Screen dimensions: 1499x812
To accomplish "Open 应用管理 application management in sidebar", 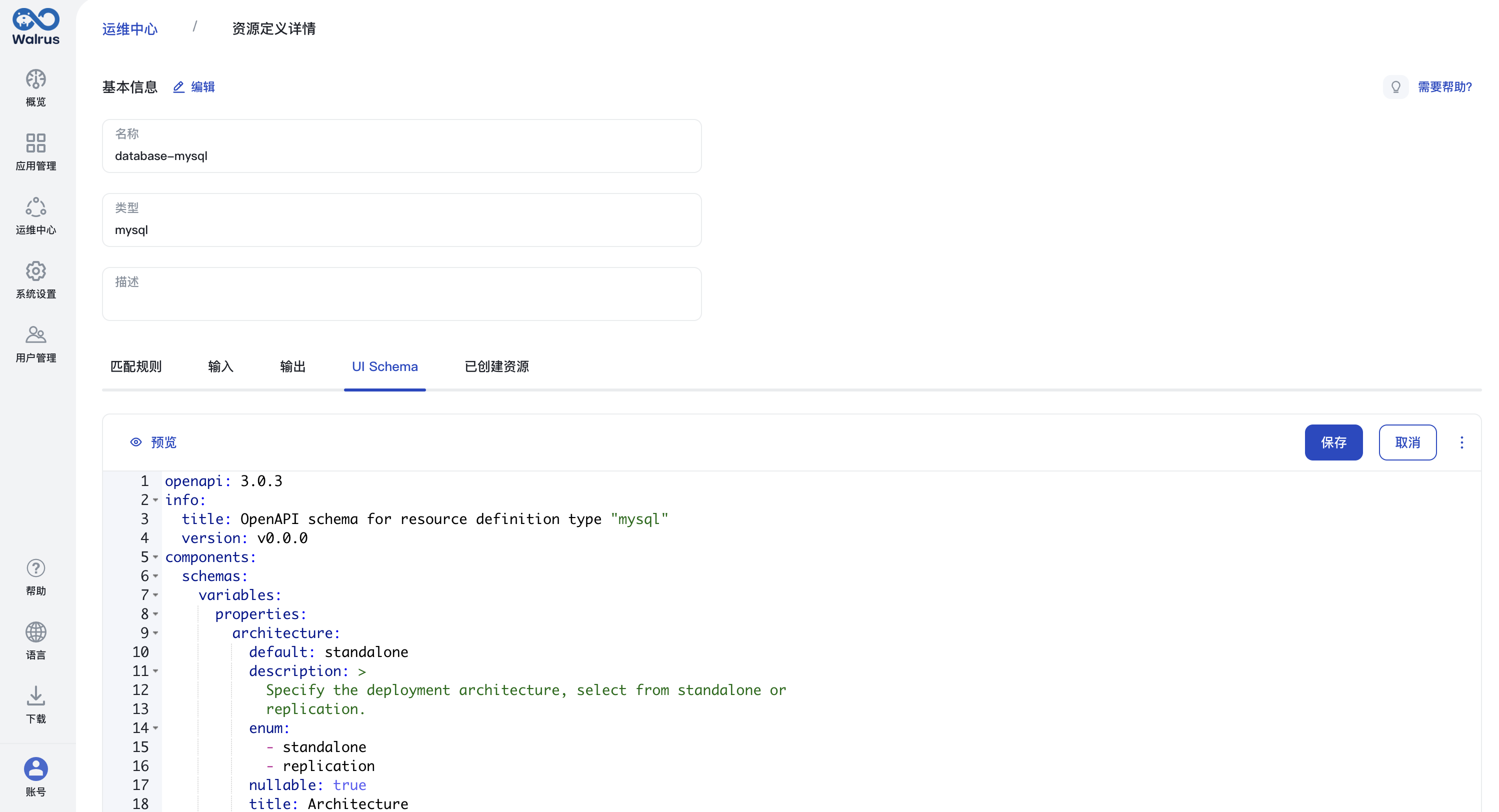I will click(35, 152).
